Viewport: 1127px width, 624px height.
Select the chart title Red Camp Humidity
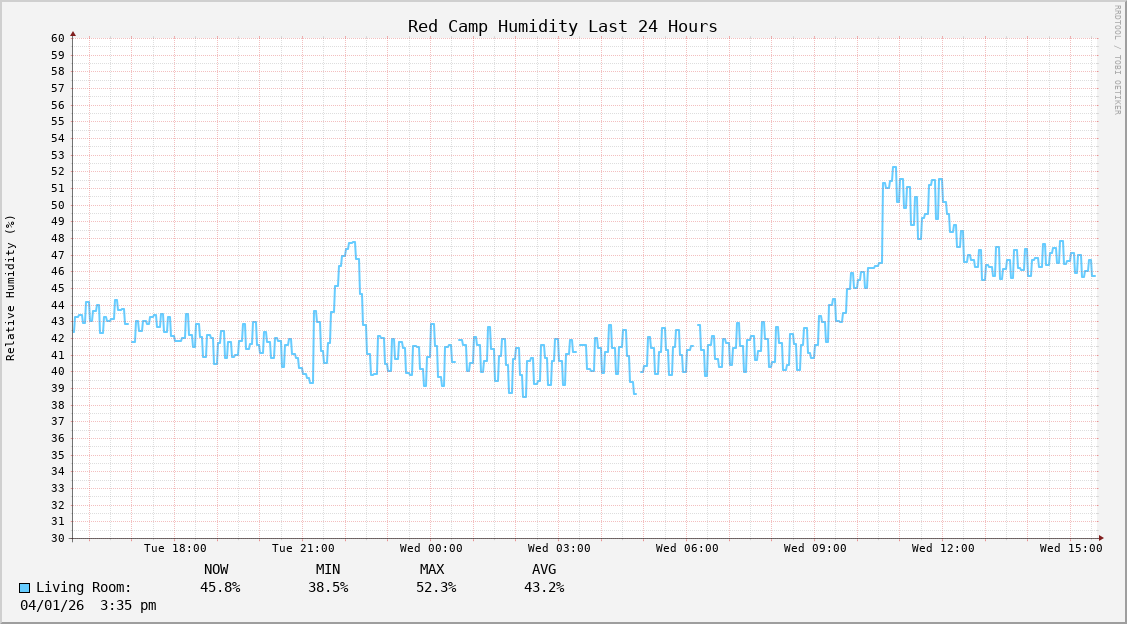(562, 26)
